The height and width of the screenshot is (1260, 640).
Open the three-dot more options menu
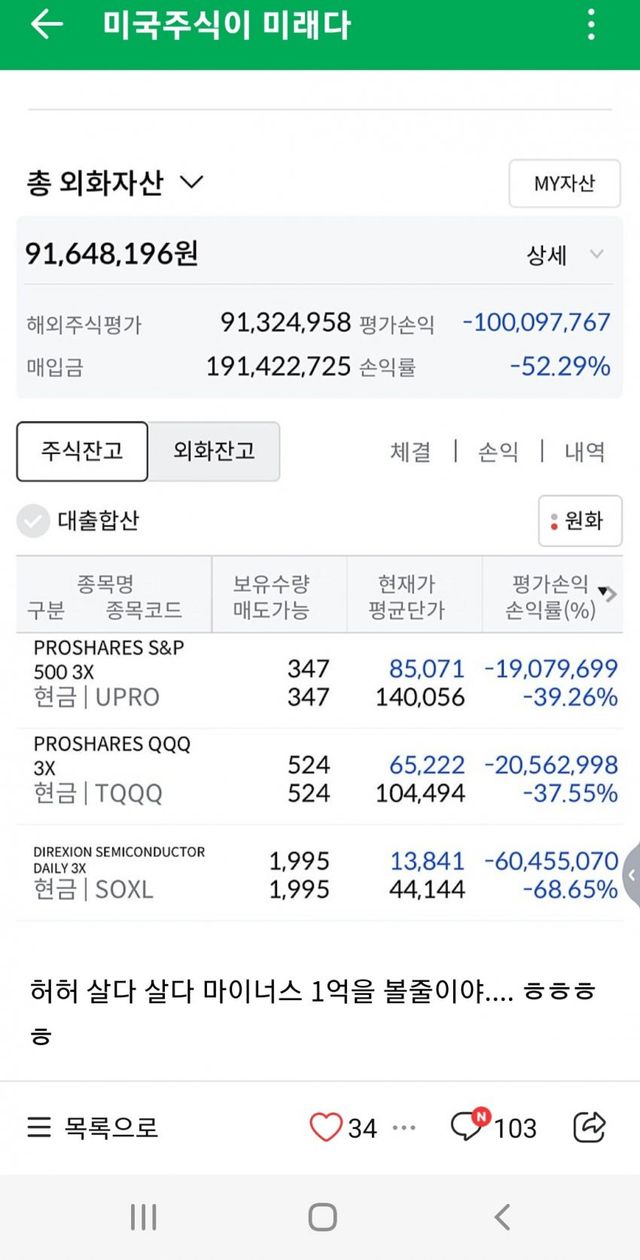click(x=592, y=26)
